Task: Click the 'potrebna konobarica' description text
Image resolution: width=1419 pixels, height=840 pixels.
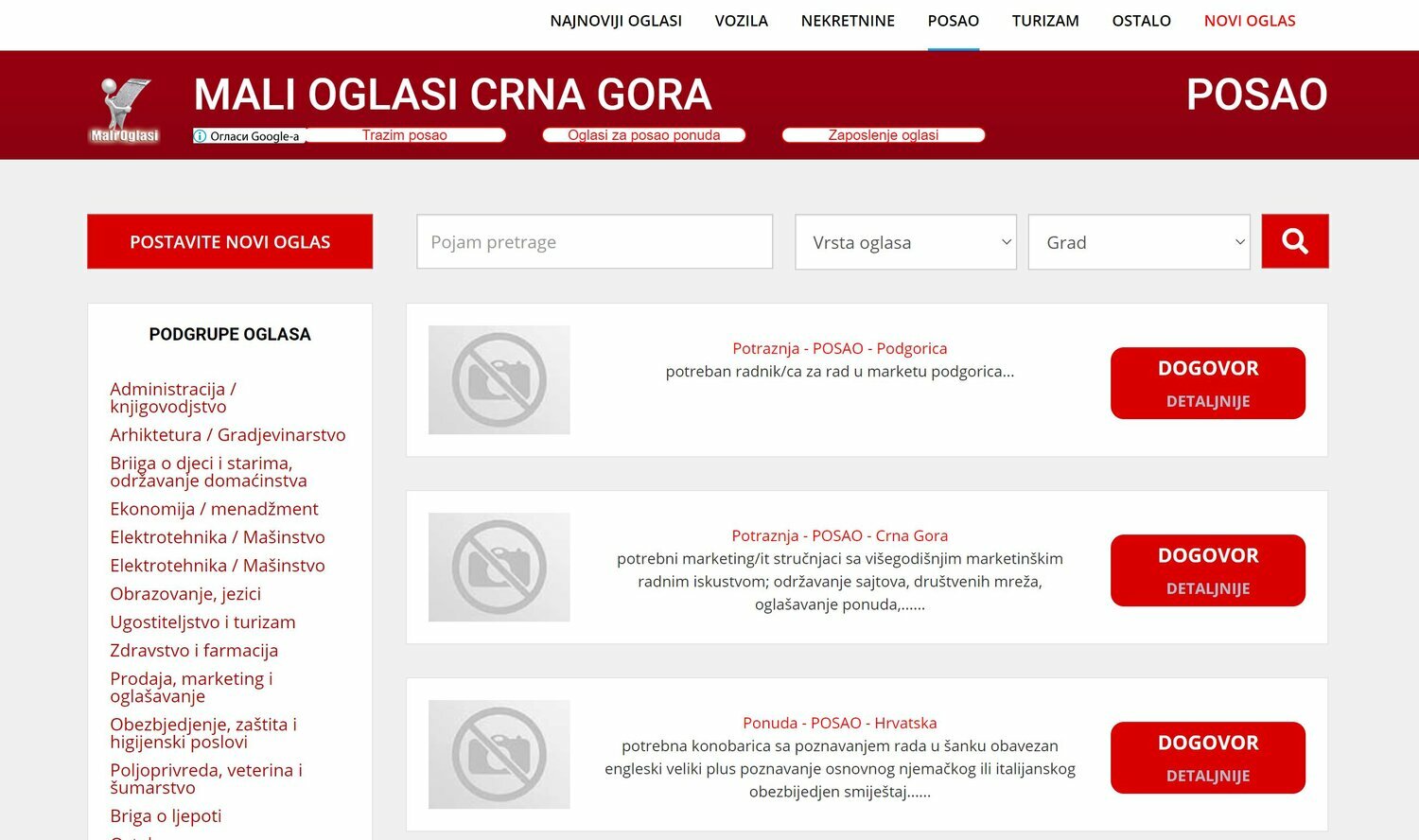Action: pos(840,769)
